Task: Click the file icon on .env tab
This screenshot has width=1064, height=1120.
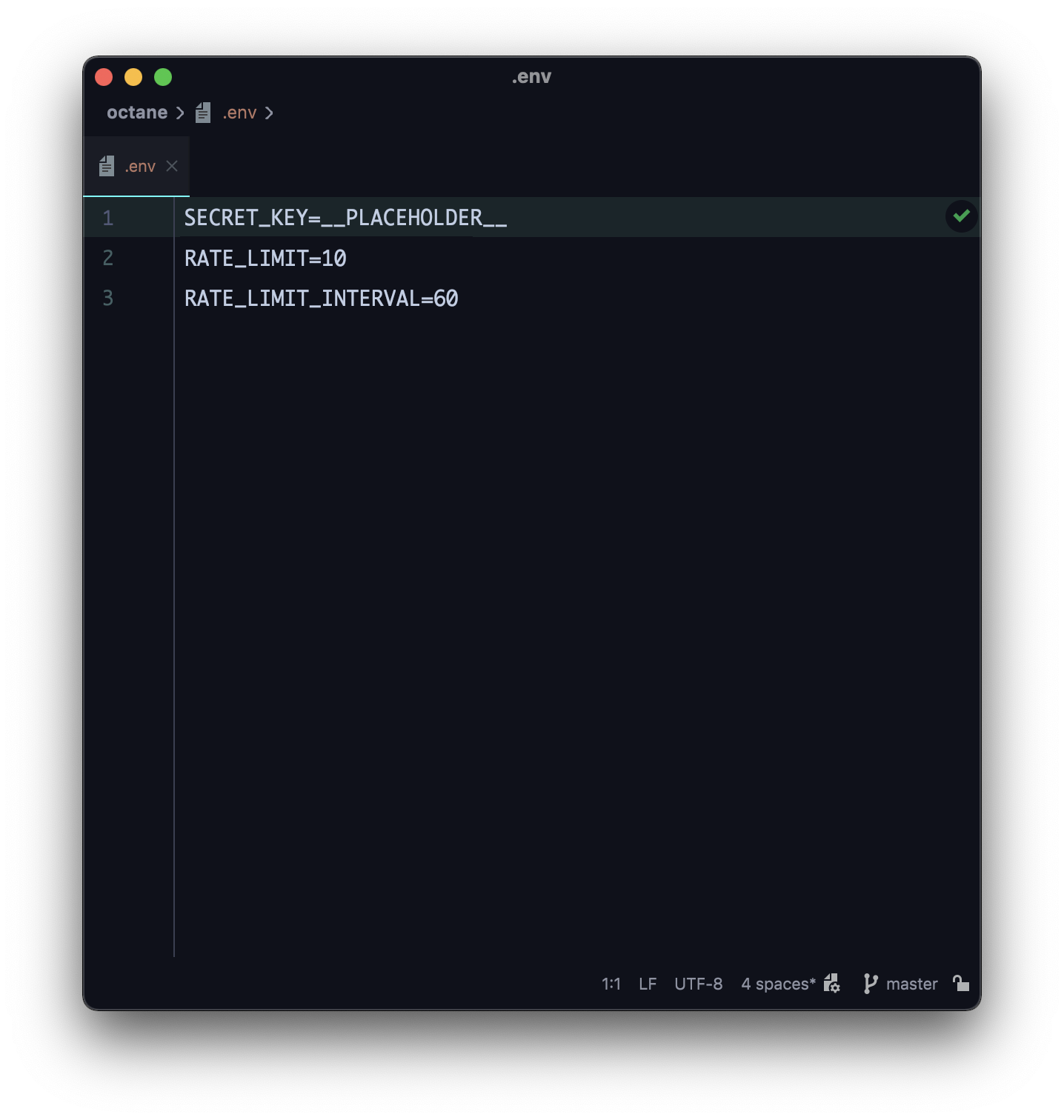Action: click(107, 166)
